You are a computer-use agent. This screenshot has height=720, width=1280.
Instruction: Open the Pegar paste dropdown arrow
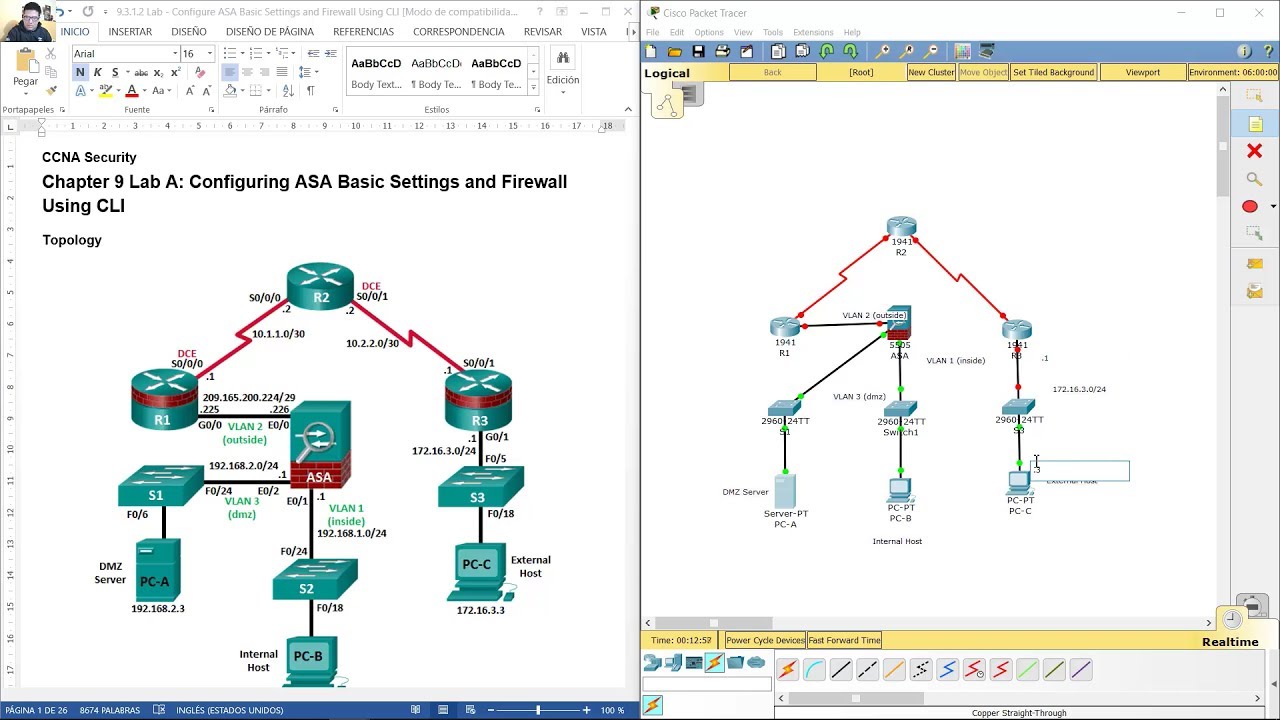[x=26, y=93]
